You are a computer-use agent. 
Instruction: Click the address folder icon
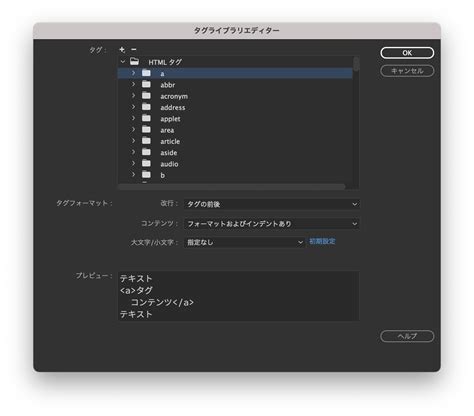pyautogui.click(x=146, y=107)
